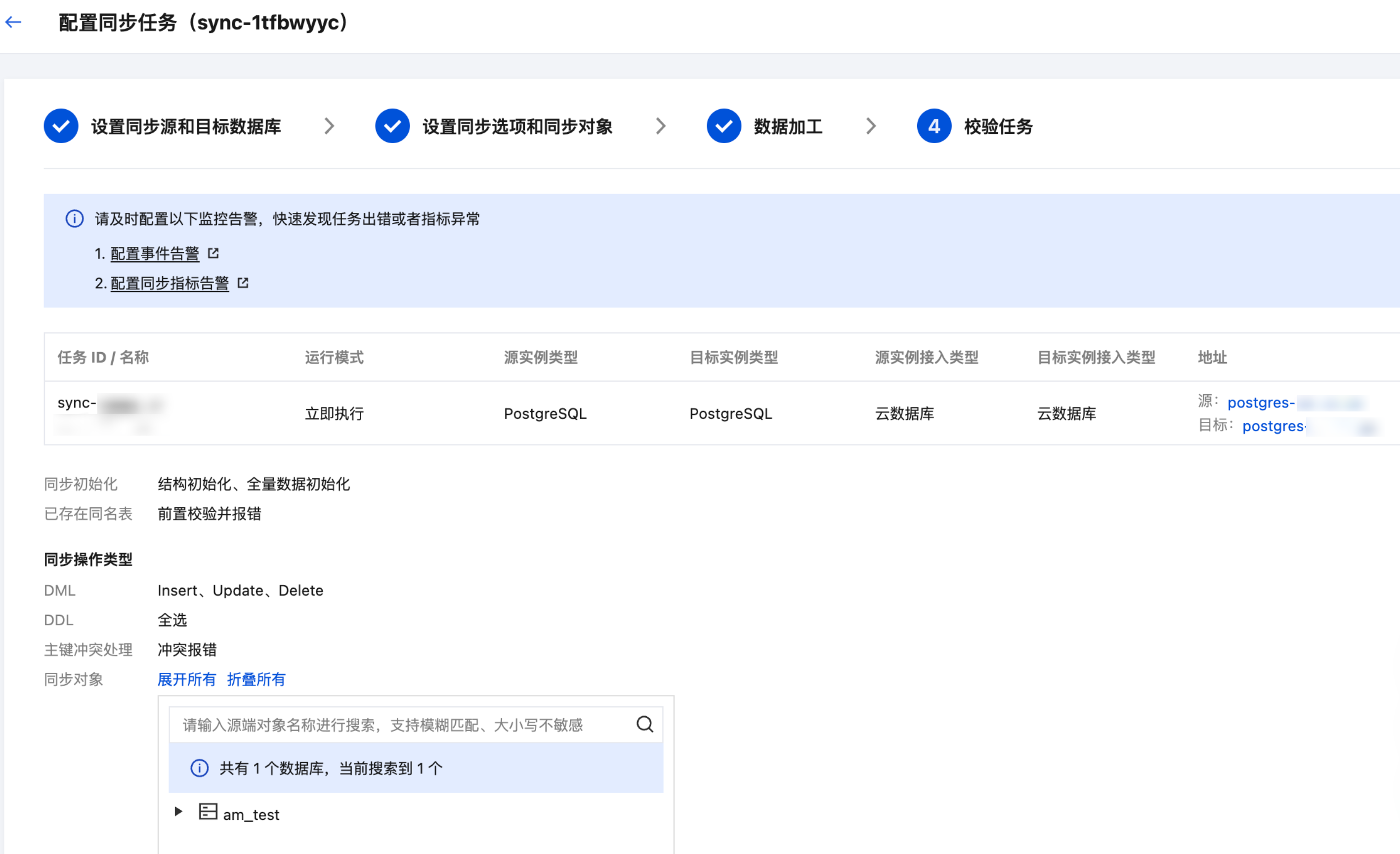This screenshot has height=854, width=1400.
Task: Click the Insert、Update、Delete DML value
Action: (x=240, y=591)
